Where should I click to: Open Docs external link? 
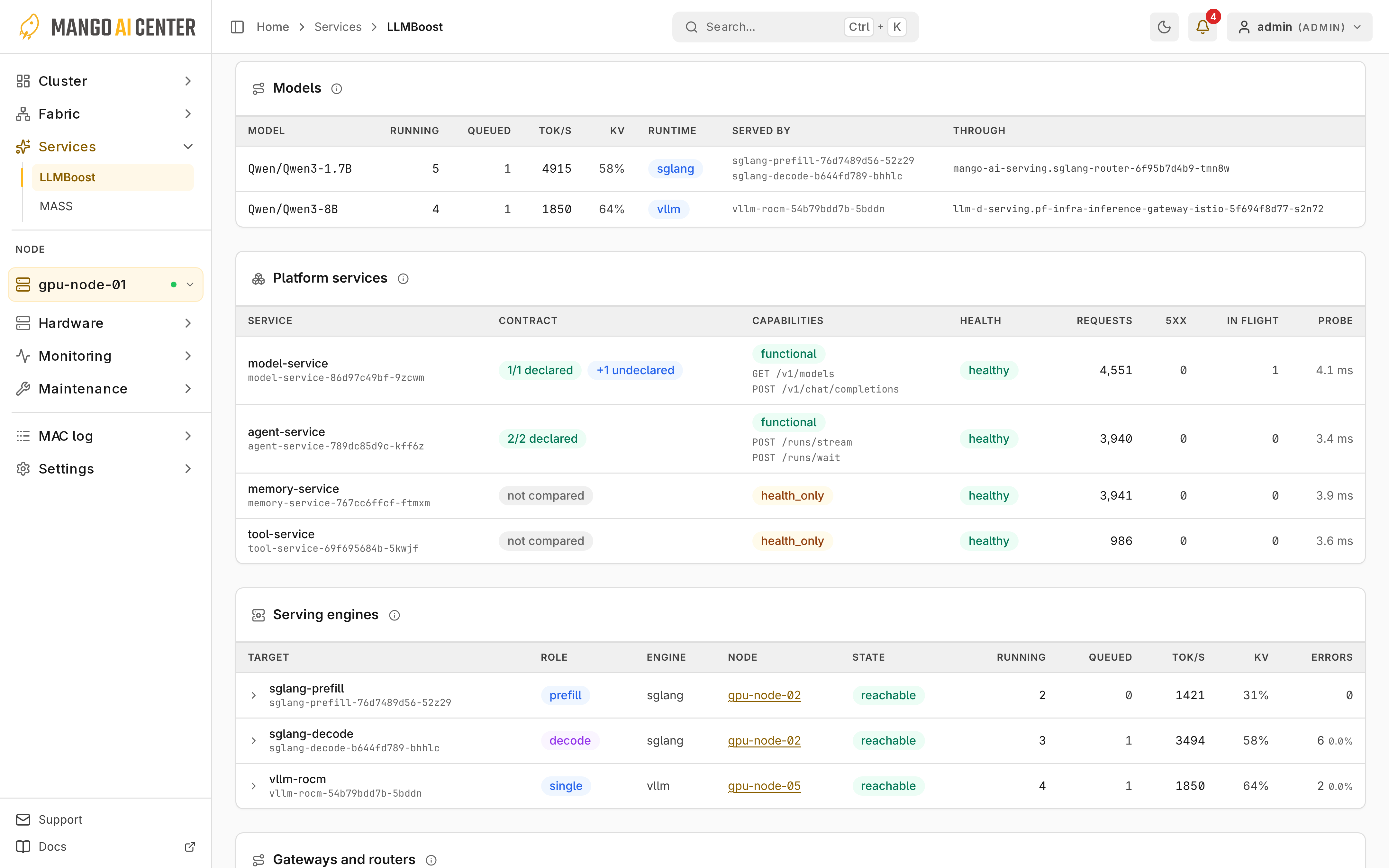(x=105, y=846)
